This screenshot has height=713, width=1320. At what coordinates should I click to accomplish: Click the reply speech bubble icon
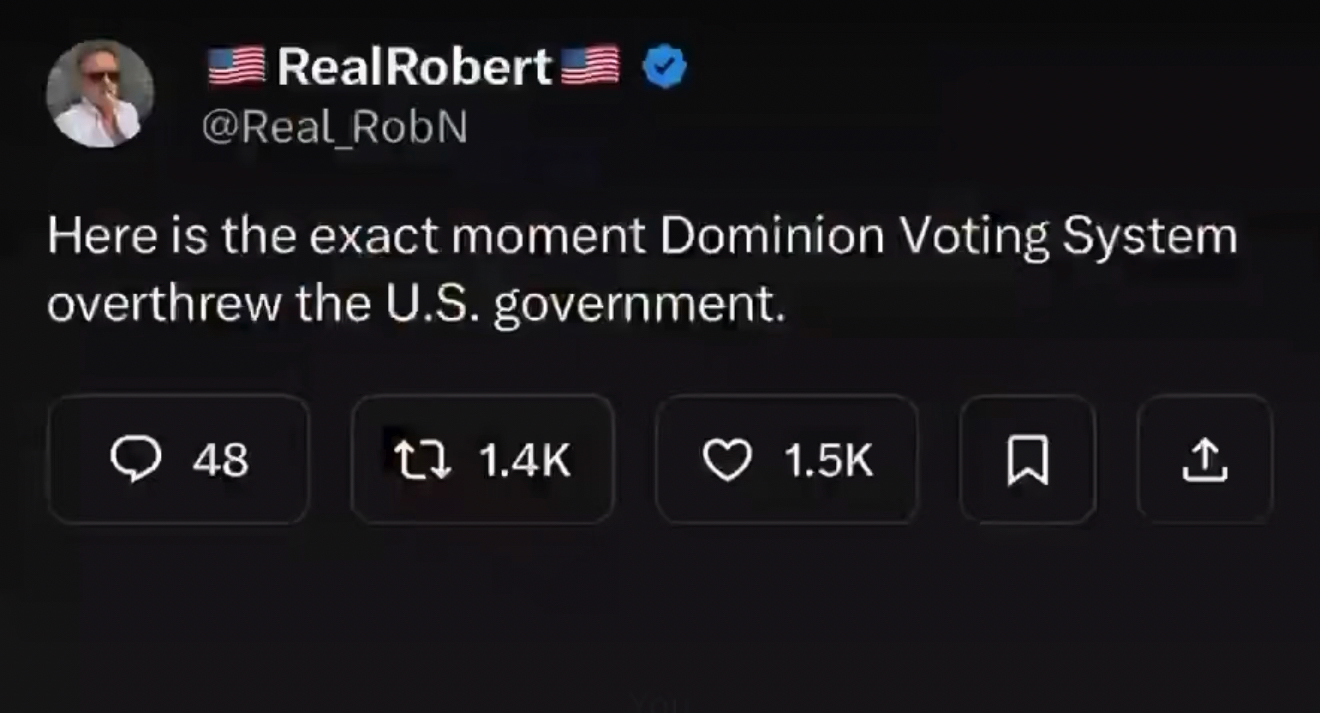pyautogui.click(x=135, y=460)
